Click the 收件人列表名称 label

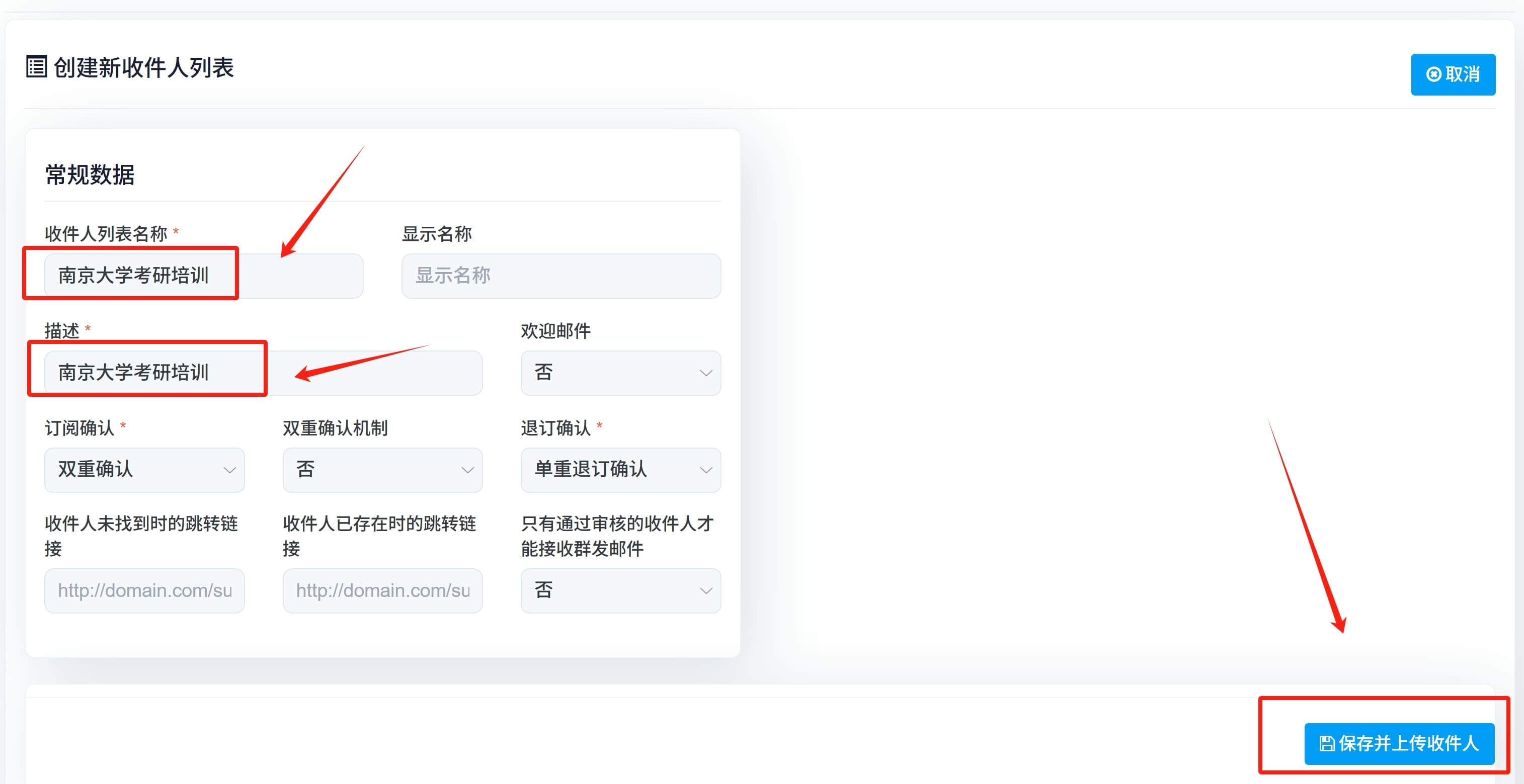(x=107, y=233)
